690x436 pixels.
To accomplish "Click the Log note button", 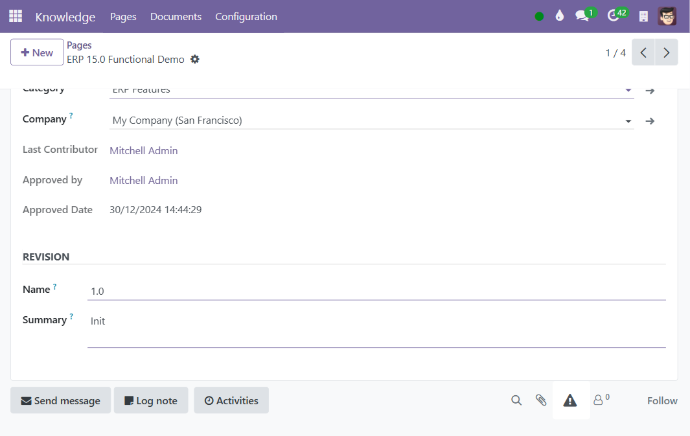I will (151, 400).
